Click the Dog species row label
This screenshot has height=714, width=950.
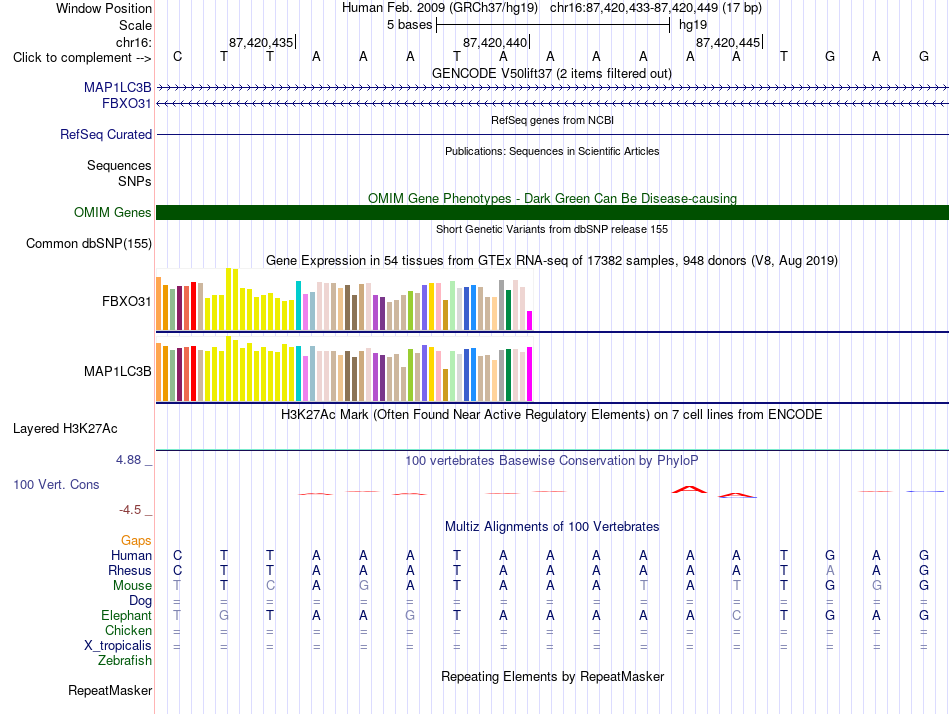coord(141,601)
